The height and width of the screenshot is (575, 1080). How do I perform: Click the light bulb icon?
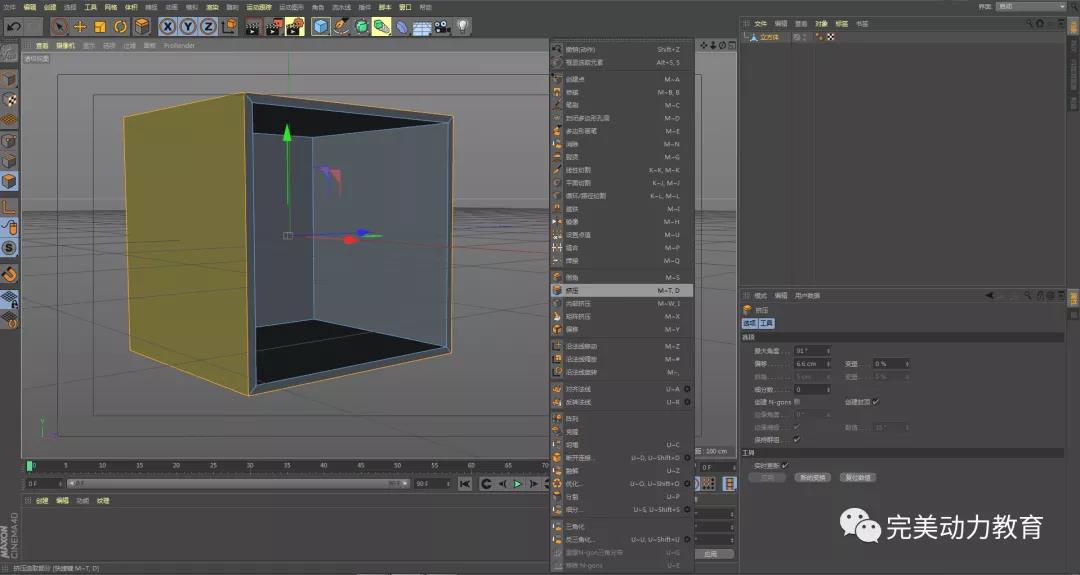coord(463,26)
